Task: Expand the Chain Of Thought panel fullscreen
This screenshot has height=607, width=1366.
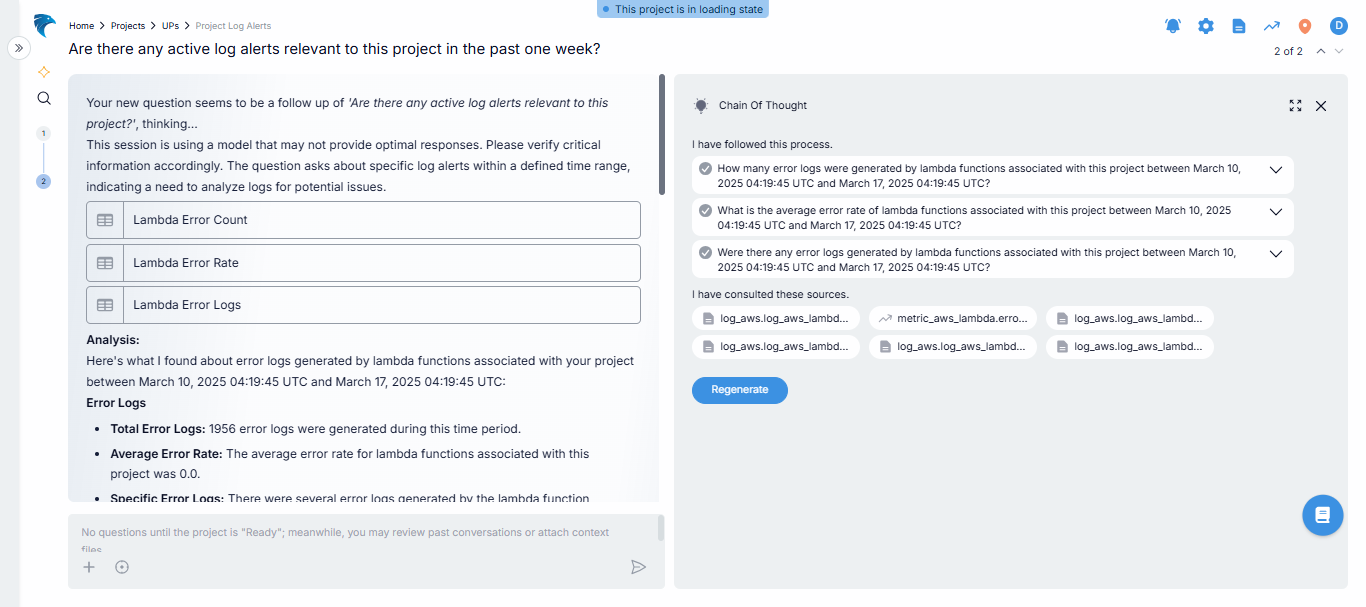Action: coord(1296,106)
